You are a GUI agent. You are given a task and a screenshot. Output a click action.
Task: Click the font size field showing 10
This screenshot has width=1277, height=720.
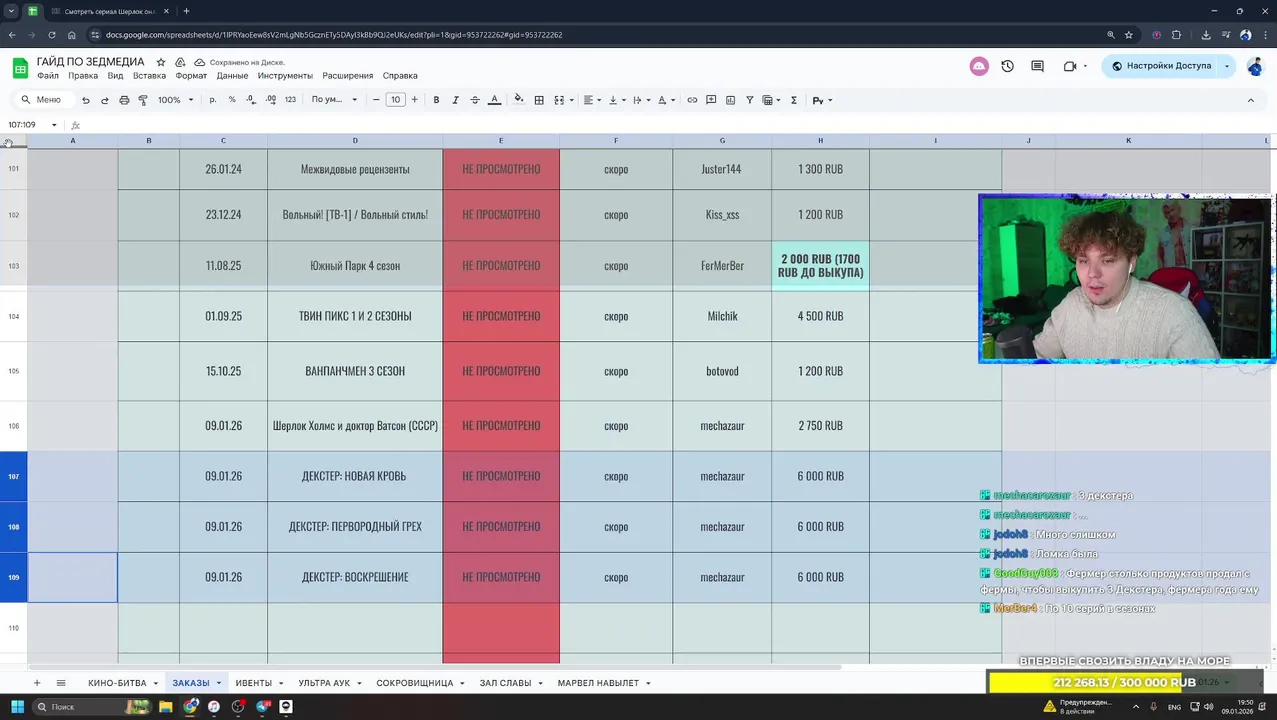[395, 100]
